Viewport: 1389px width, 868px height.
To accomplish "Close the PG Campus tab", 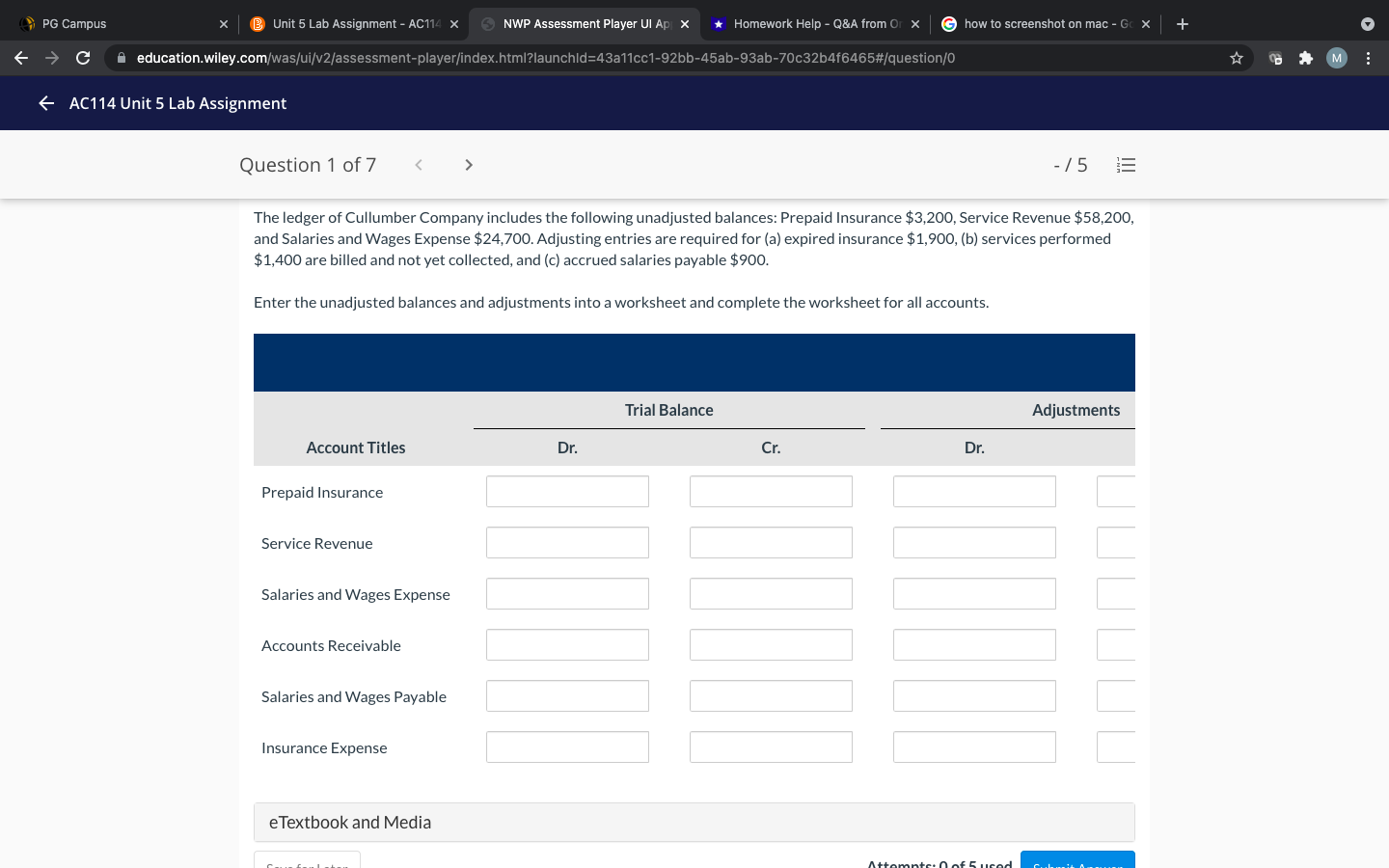I will pyautogui.click(x=224, y=24).
